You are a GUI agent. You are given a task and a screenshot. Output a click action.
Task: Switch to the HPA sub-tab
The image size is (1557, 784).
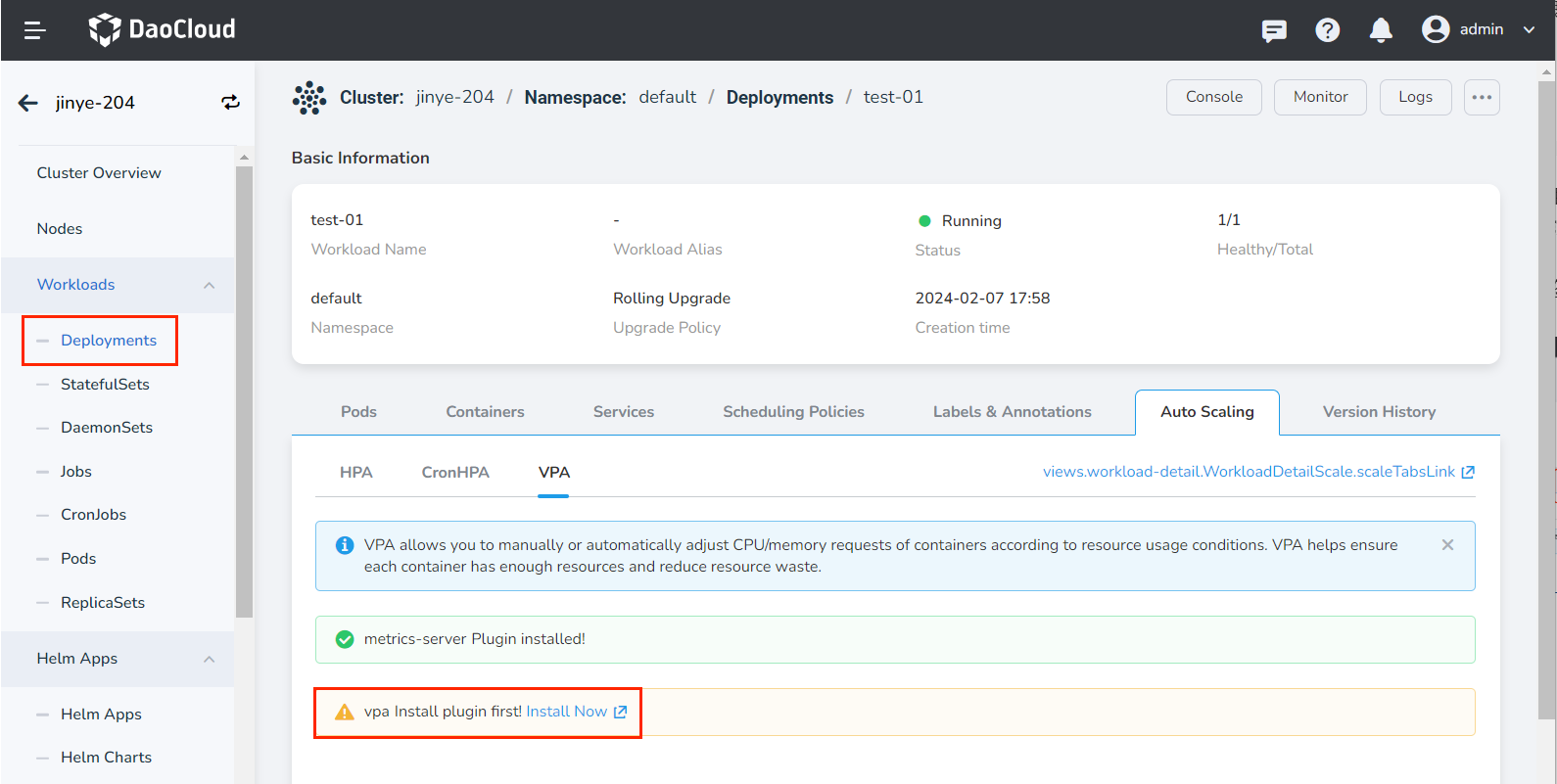[x=355, y=472]
